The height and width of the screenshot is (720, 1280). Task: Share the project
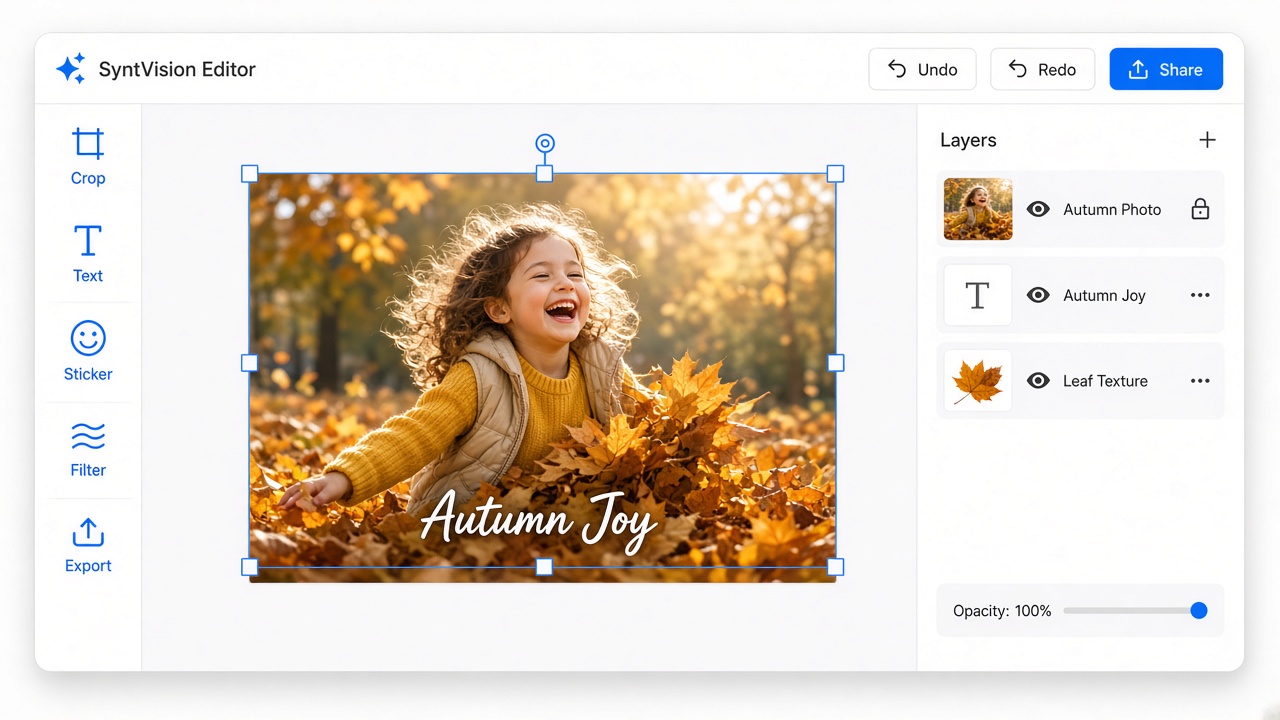click(1166, 69)
